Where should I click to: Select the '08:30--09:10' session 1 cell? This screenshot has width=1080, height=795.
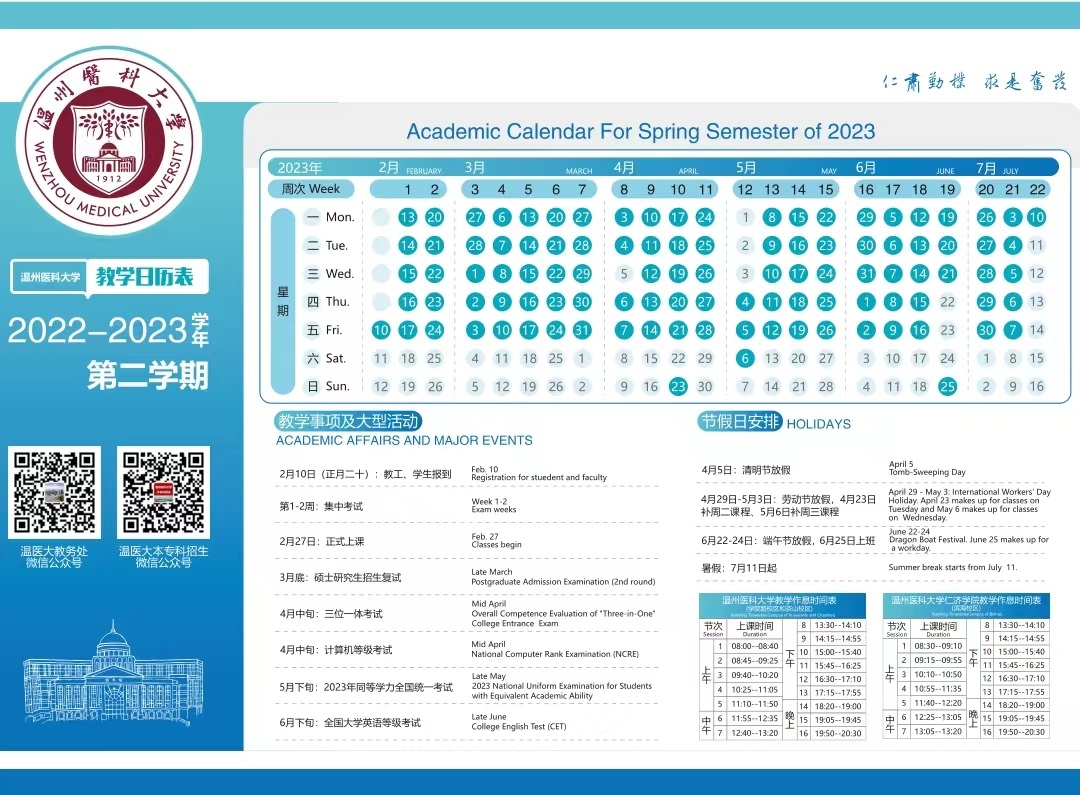tap(938, 646)
